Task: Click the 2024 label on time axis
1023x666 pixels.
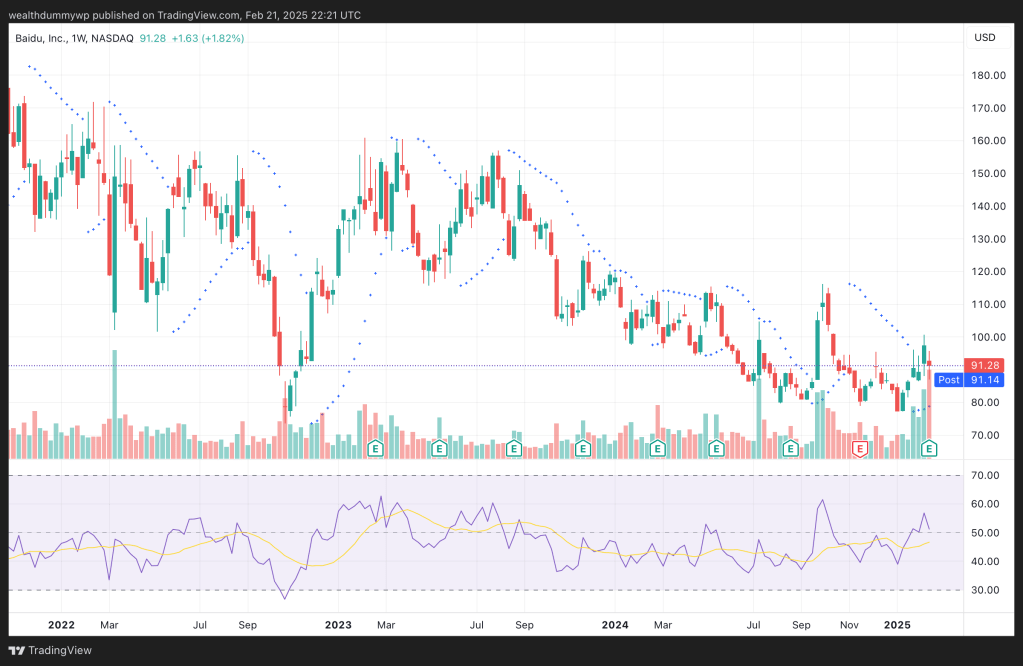Action: pyautogui.click(x=614, y=624)
